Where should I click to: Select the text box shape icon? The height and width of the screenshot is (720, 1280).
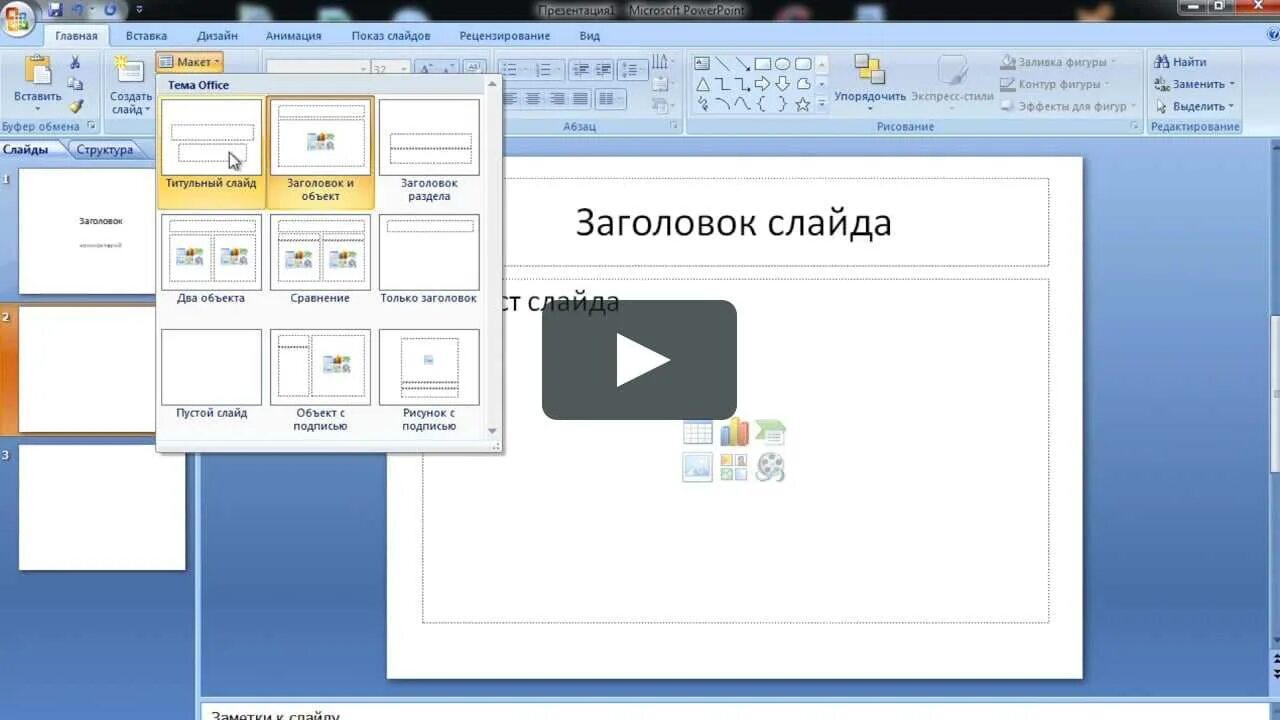click(702, 63)
